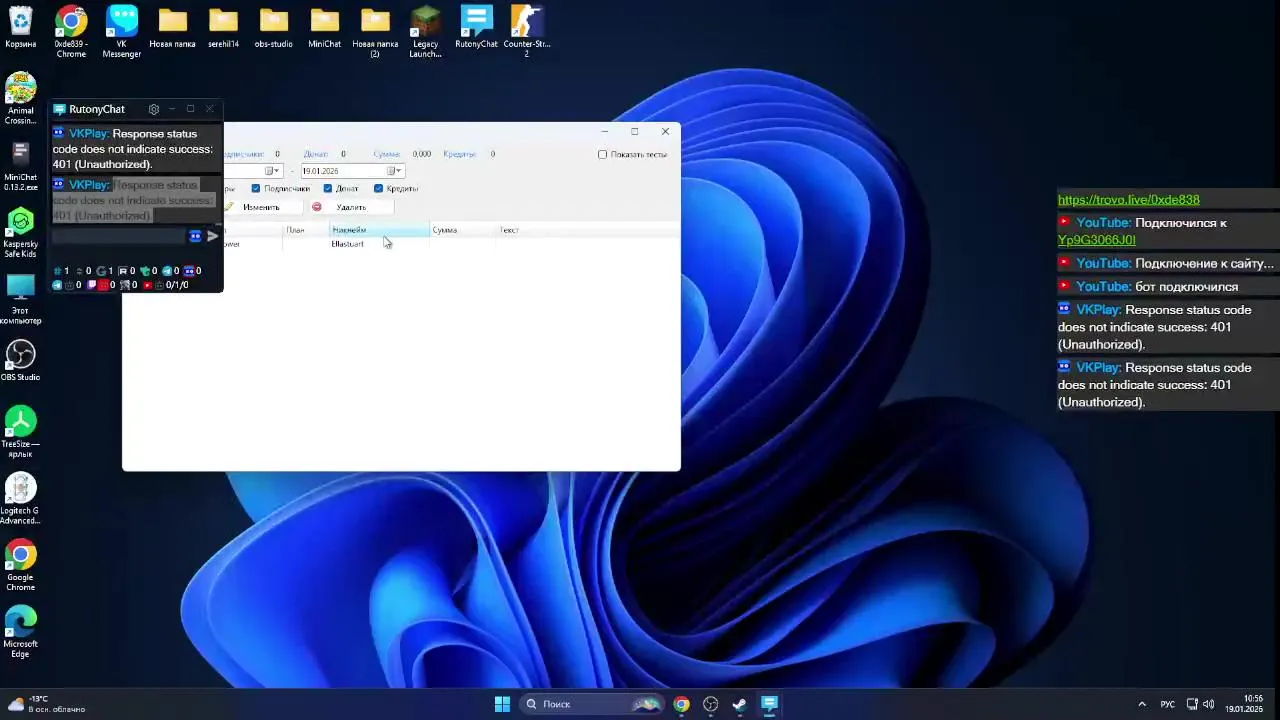Select the Новая папка (2) folder
The width and height of the screenshot is (1280, 720).
point(375,32)
